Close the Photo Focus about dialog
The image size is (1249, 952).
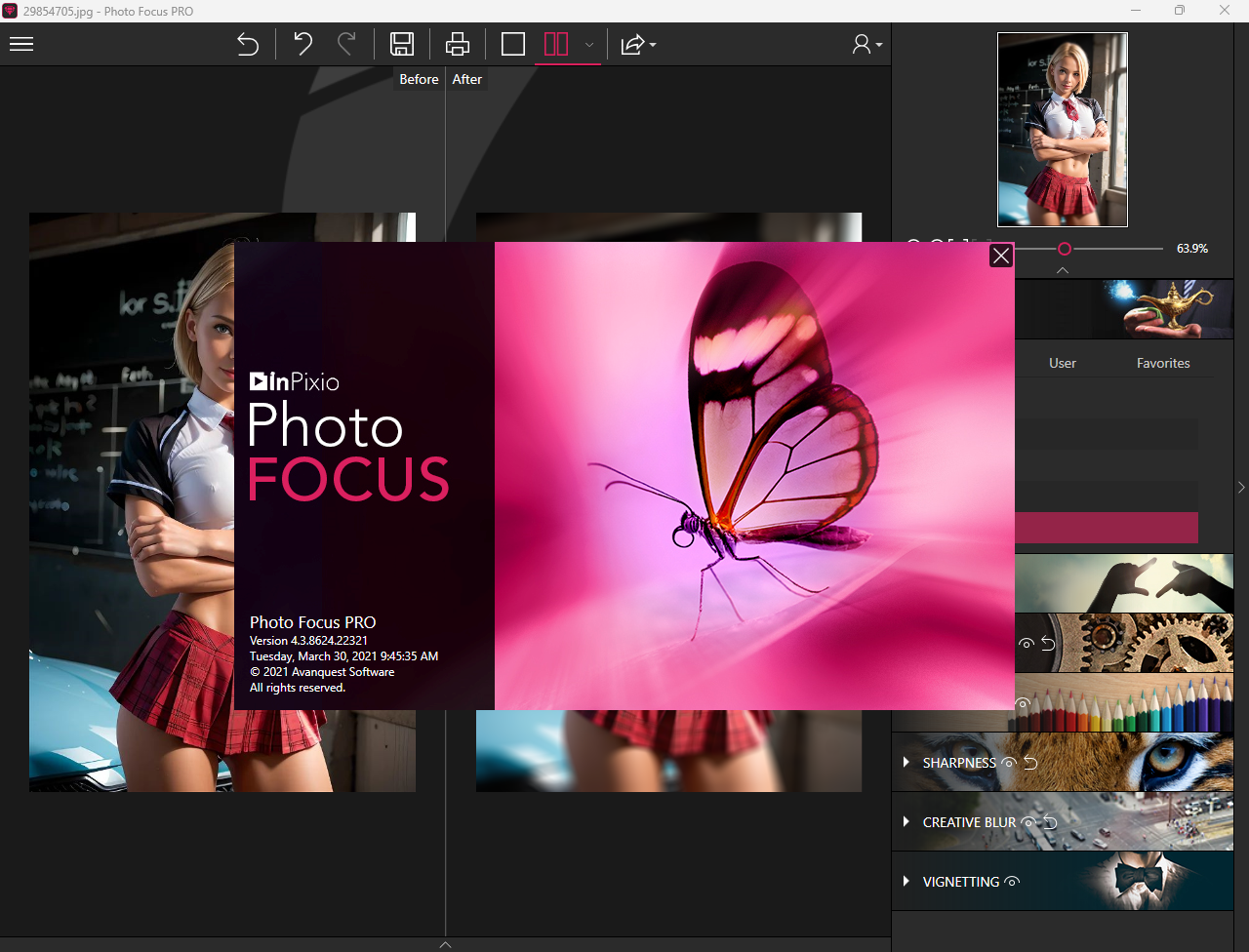coord(1001,256)
